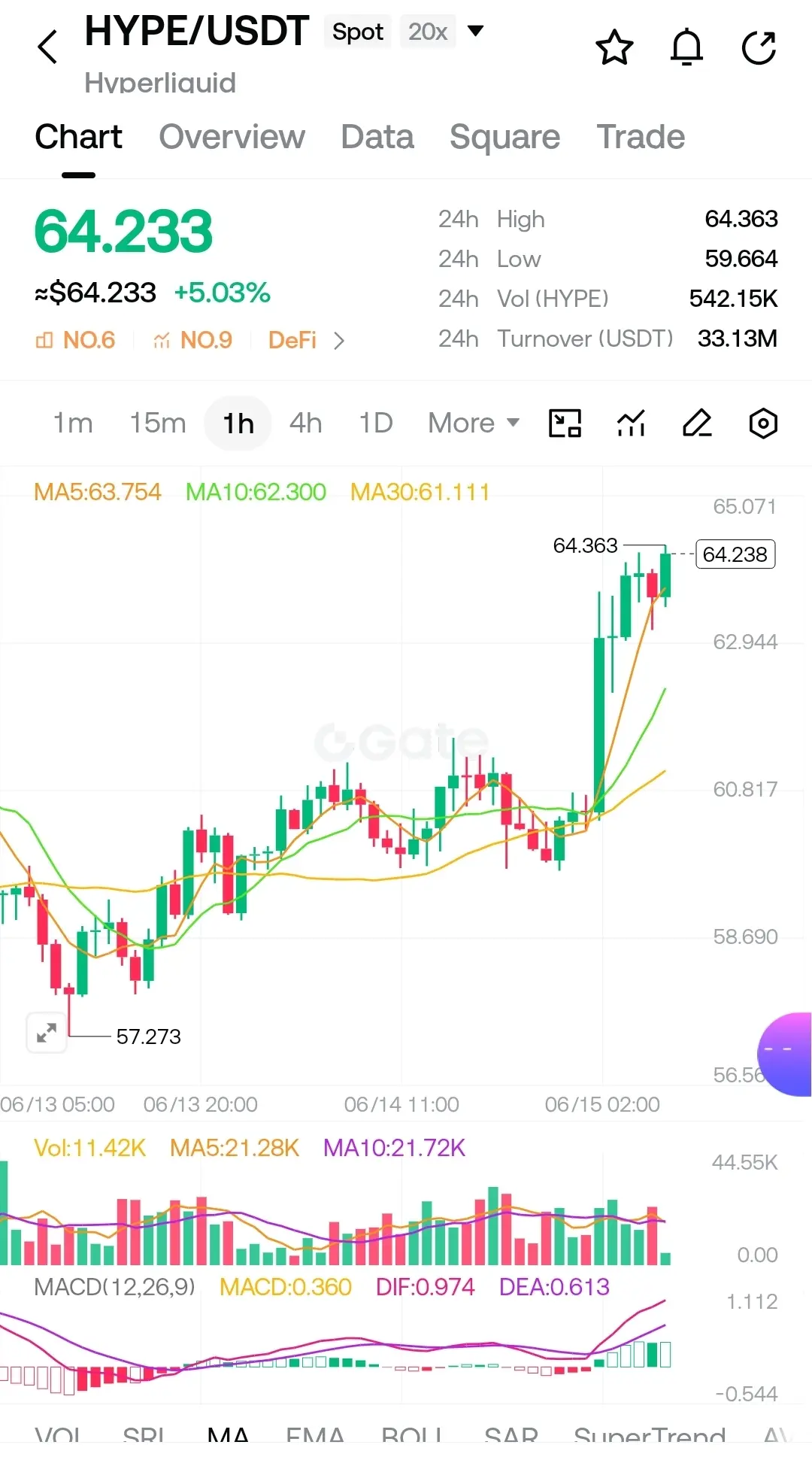Screen dimensions: 812x1463
Task: Tap the MA10:62.300 indicator label
Action: coord(256,492)
